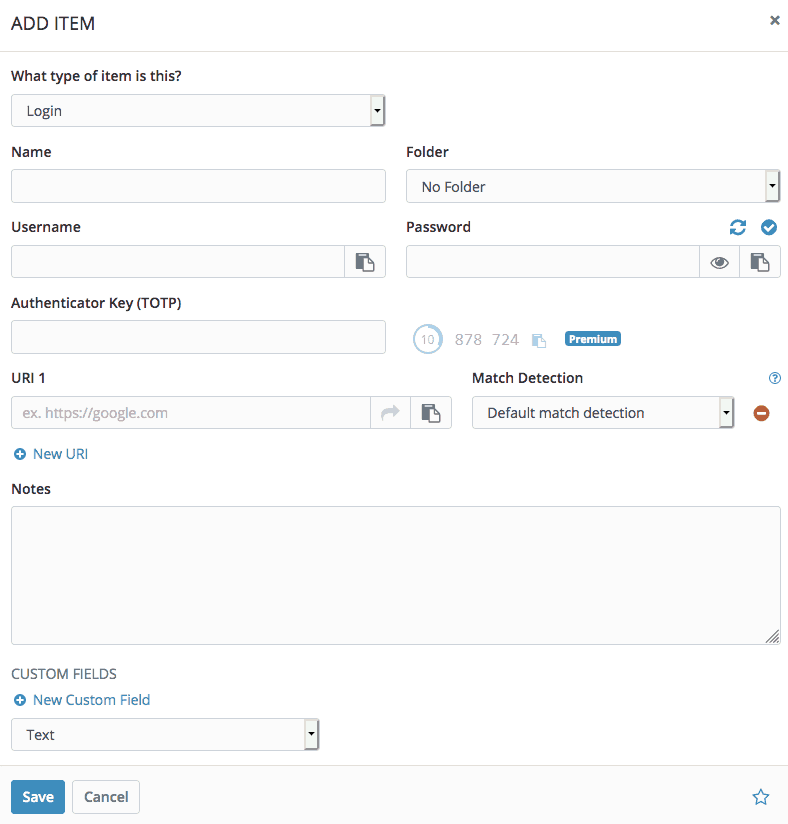This screenshot has width=788, height=824.
Task: Click the Save button
Action: [38, 797]
